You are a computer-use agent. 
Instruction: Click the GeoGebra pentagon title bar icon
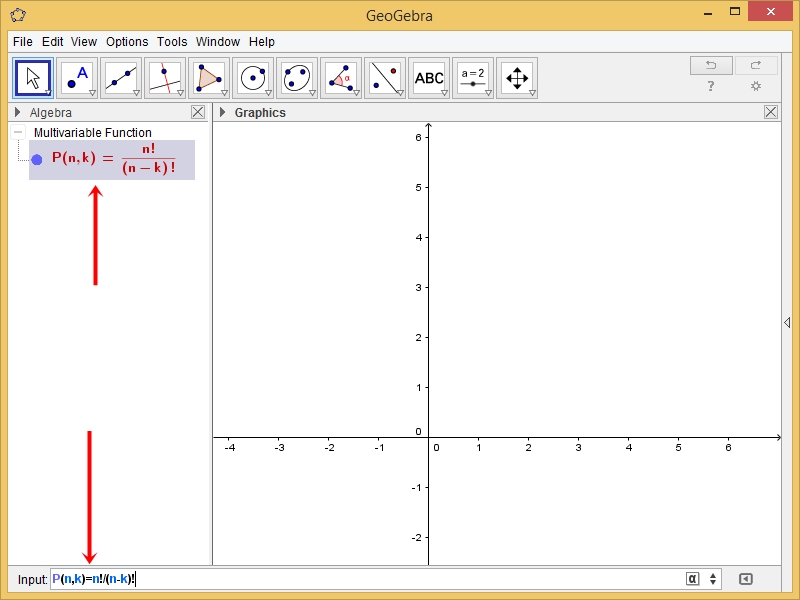18,15
